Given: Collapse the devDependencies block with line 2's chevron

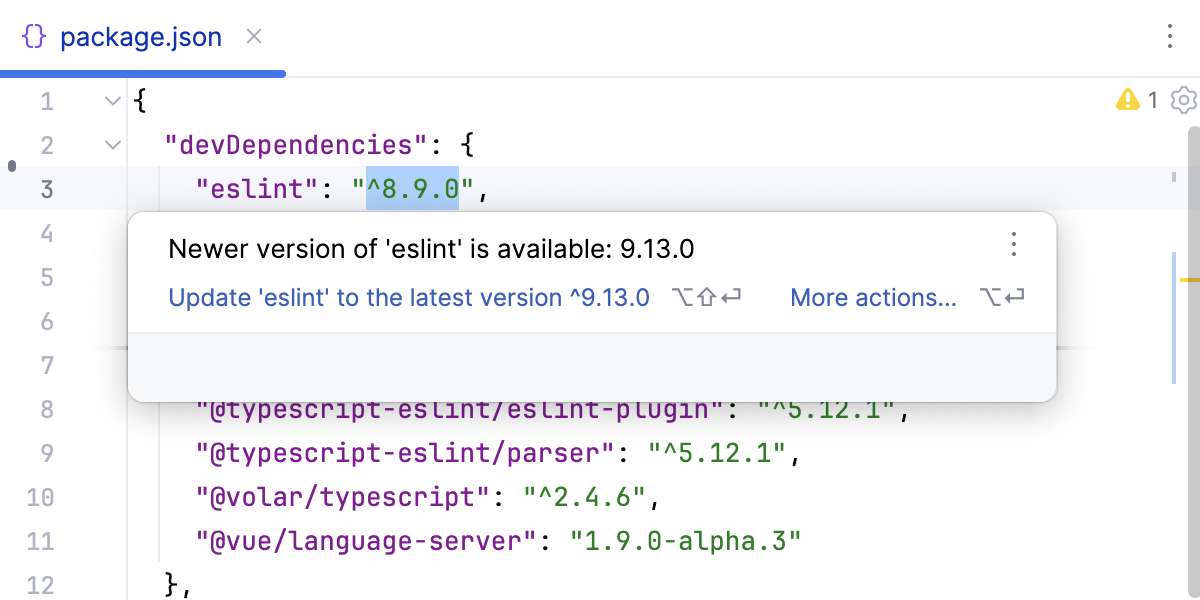Looking at the screenshot, I should pos(111,145).
